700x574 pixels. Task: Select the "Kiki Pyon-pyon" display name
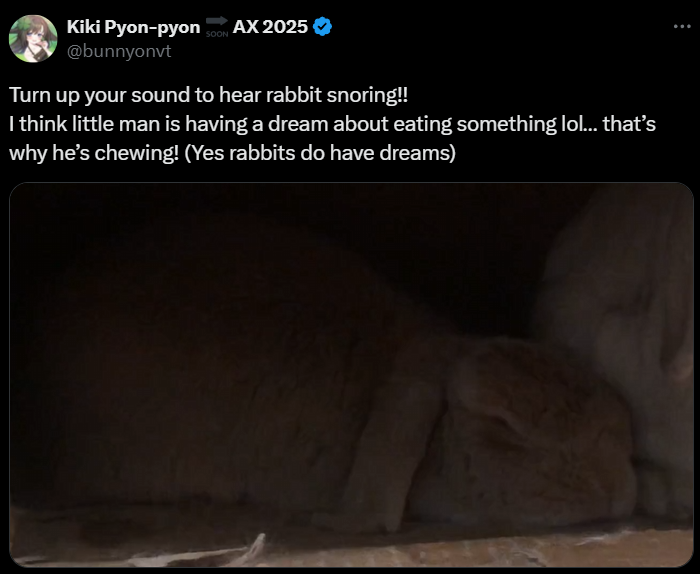coord(133,27)
